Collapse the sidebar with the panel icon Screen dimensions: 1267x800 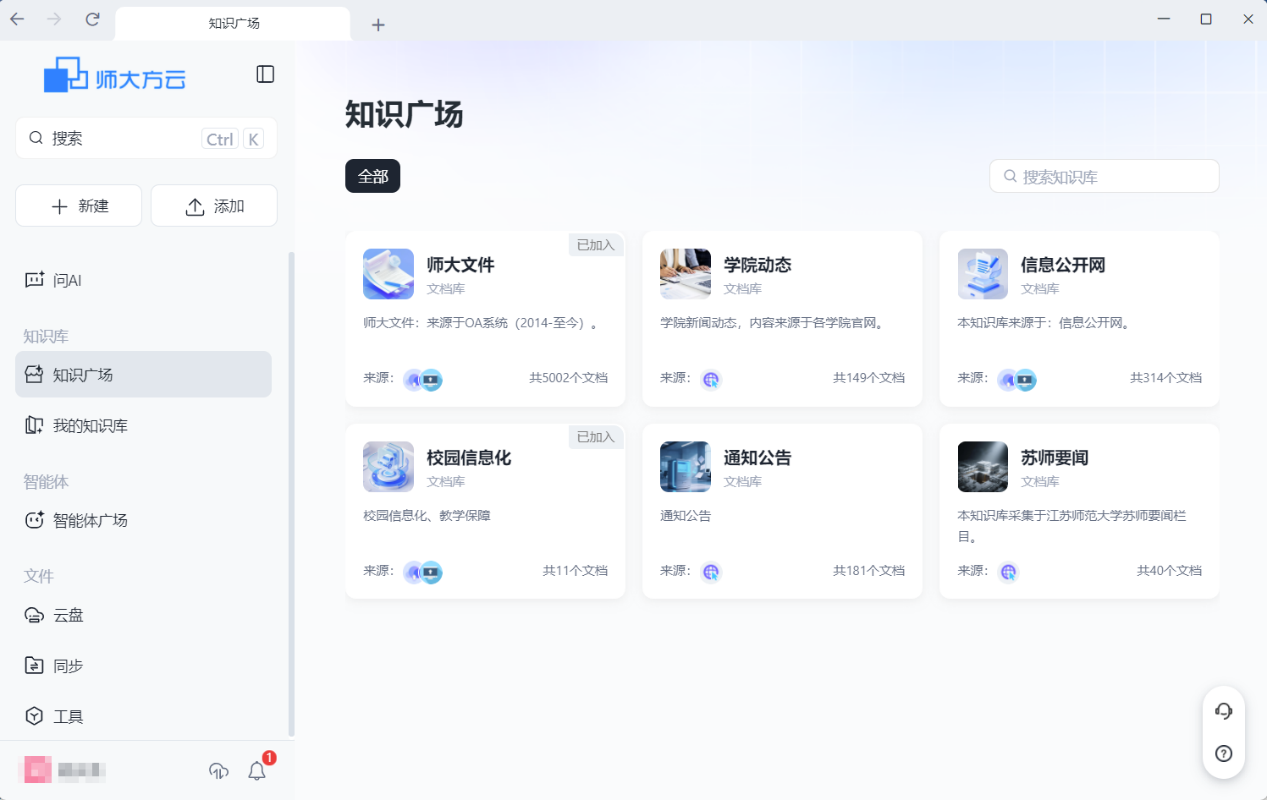click(x=265, y=74)
